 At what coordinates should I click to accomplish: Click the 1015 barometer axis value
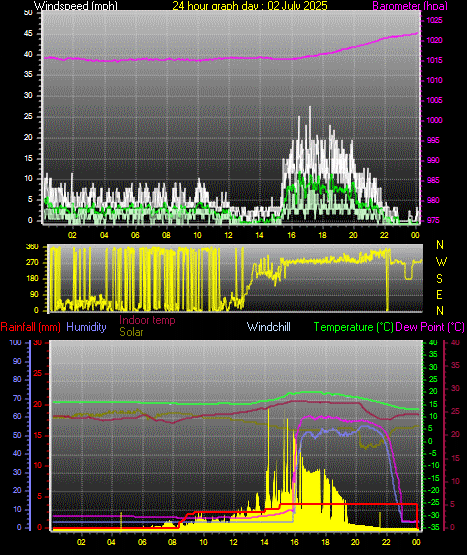click(434, 61)
